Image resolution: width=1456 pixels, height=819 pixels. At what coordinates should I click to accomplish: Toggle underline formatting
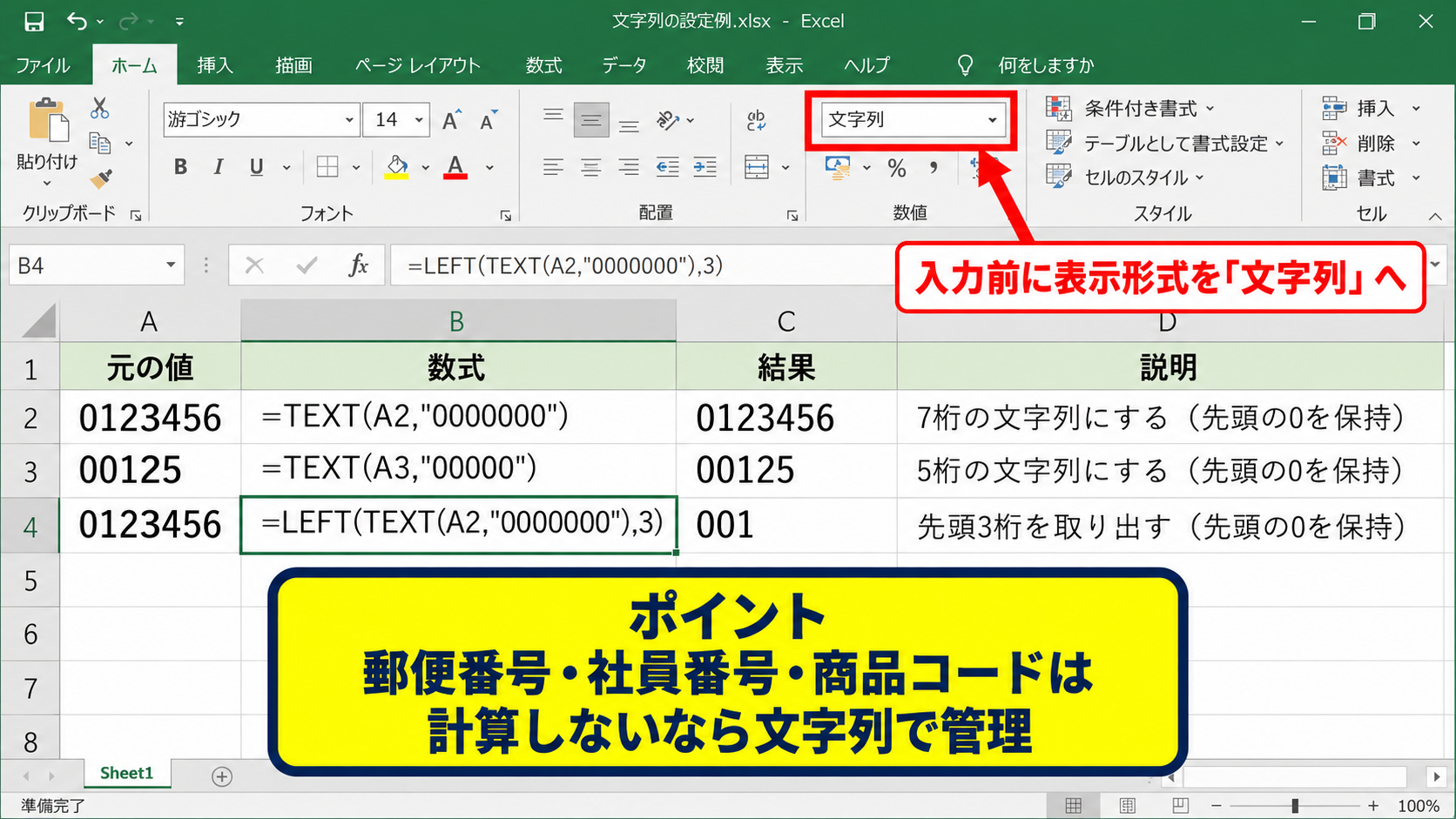tap(256, 167)
